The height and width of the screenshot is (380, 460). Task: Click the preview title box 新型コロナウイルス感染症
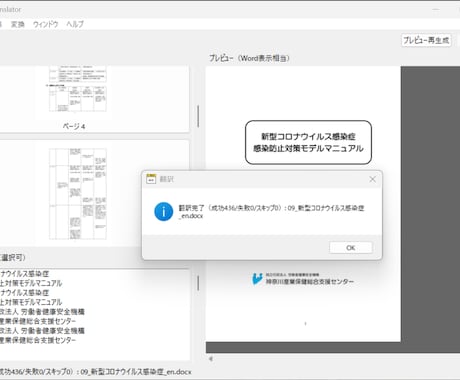pos(308,142)
